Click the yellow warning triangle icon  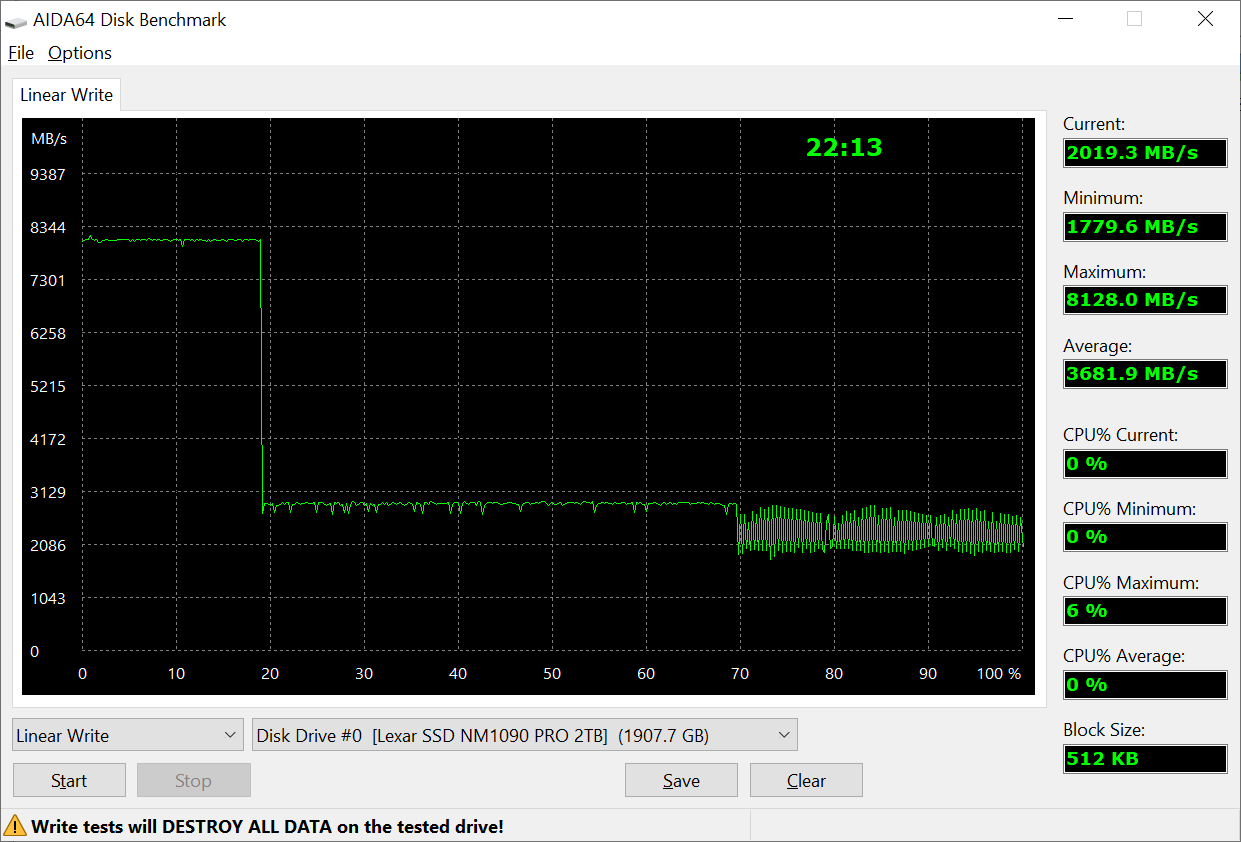tap(15, 826)
